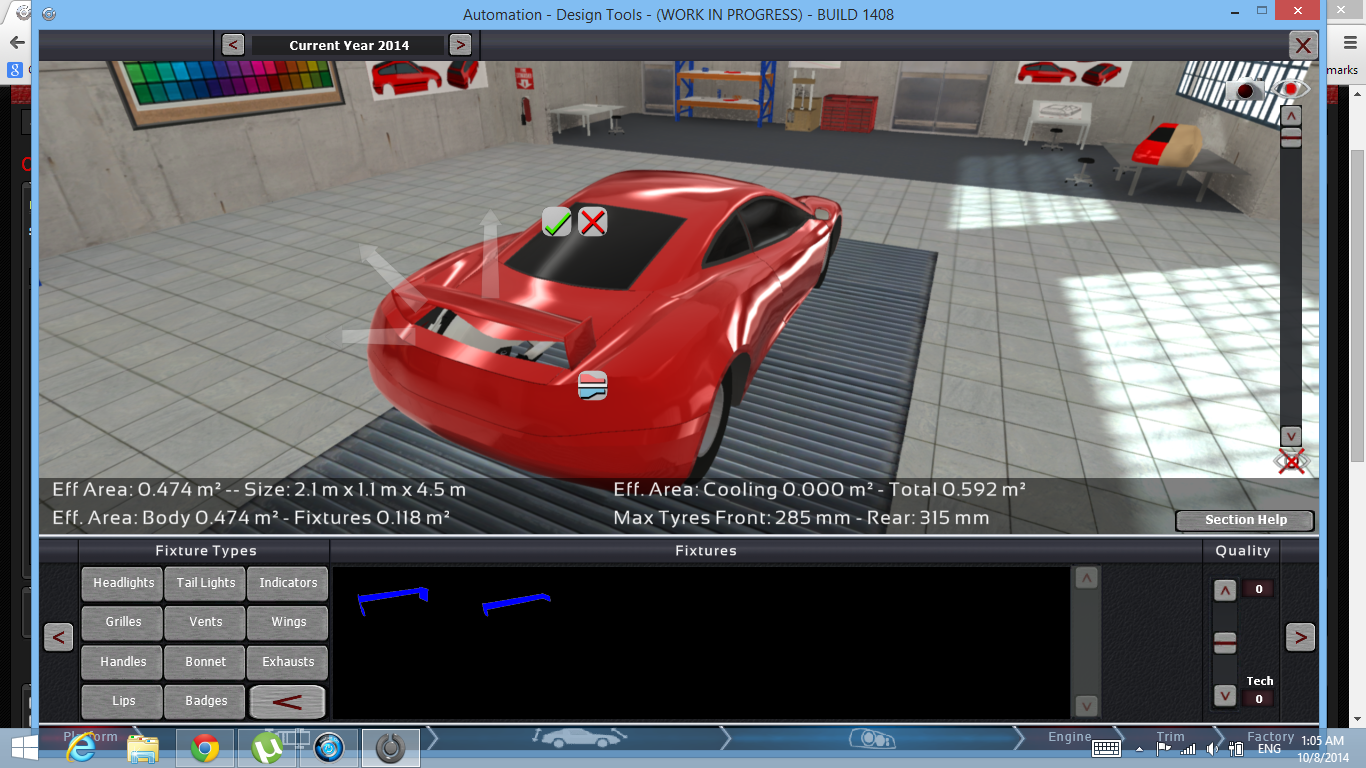
Task: Click Automation game taskbar icon
Action: [390, 748]
